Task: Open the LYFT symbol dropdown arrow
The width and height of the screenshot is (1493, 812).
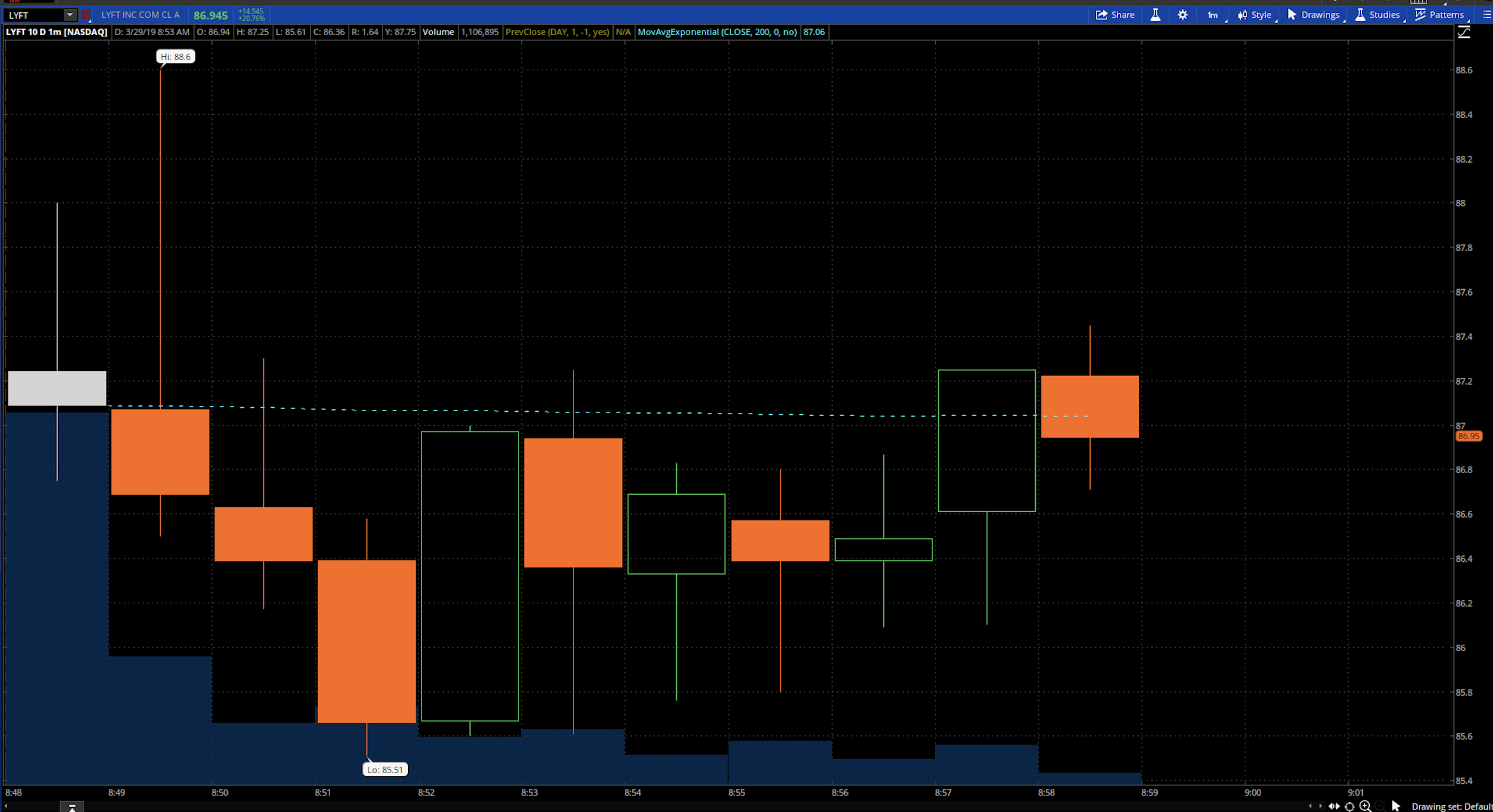Action: [x=70, y=15]
